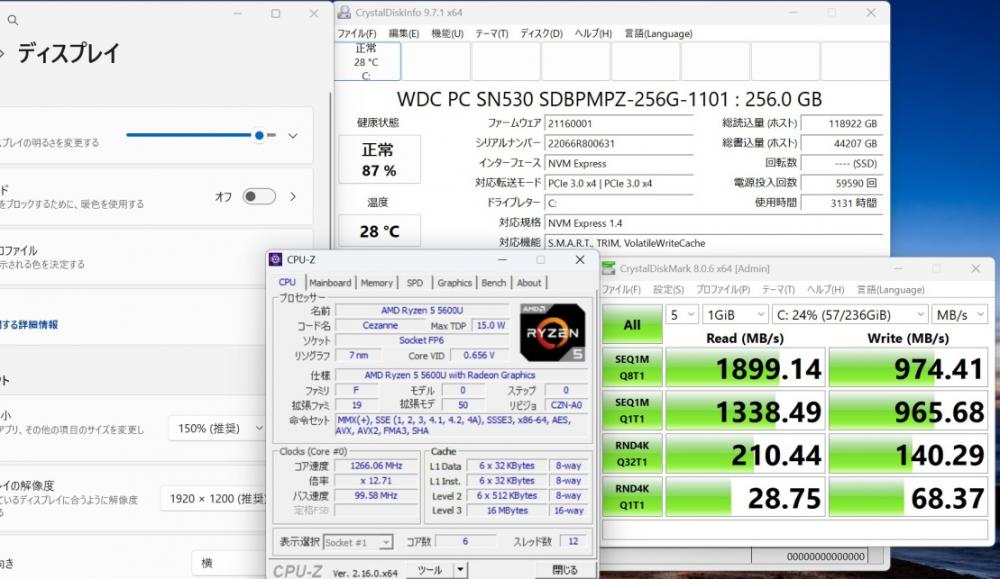This screenshot has width=1000, height=579.
Task: Open the display details link in Settings
Action: 29,325
